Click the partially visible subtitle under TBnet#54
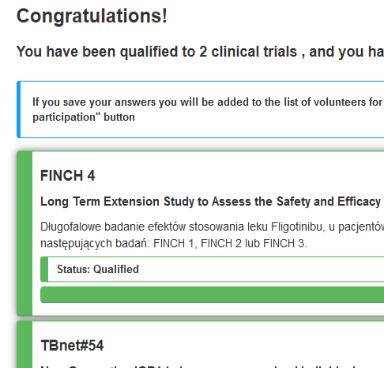 click(x=212, y=366)
